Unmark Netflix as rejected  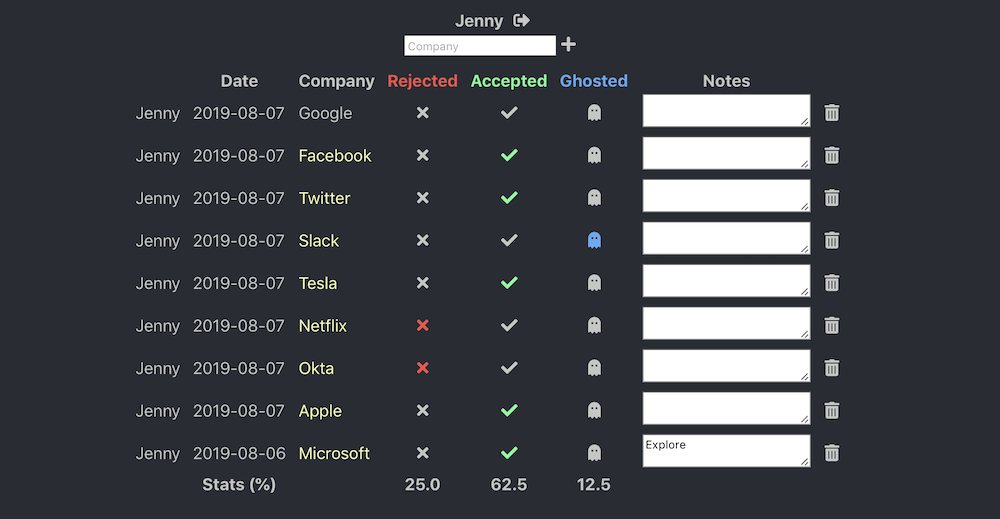pos(422,326)
